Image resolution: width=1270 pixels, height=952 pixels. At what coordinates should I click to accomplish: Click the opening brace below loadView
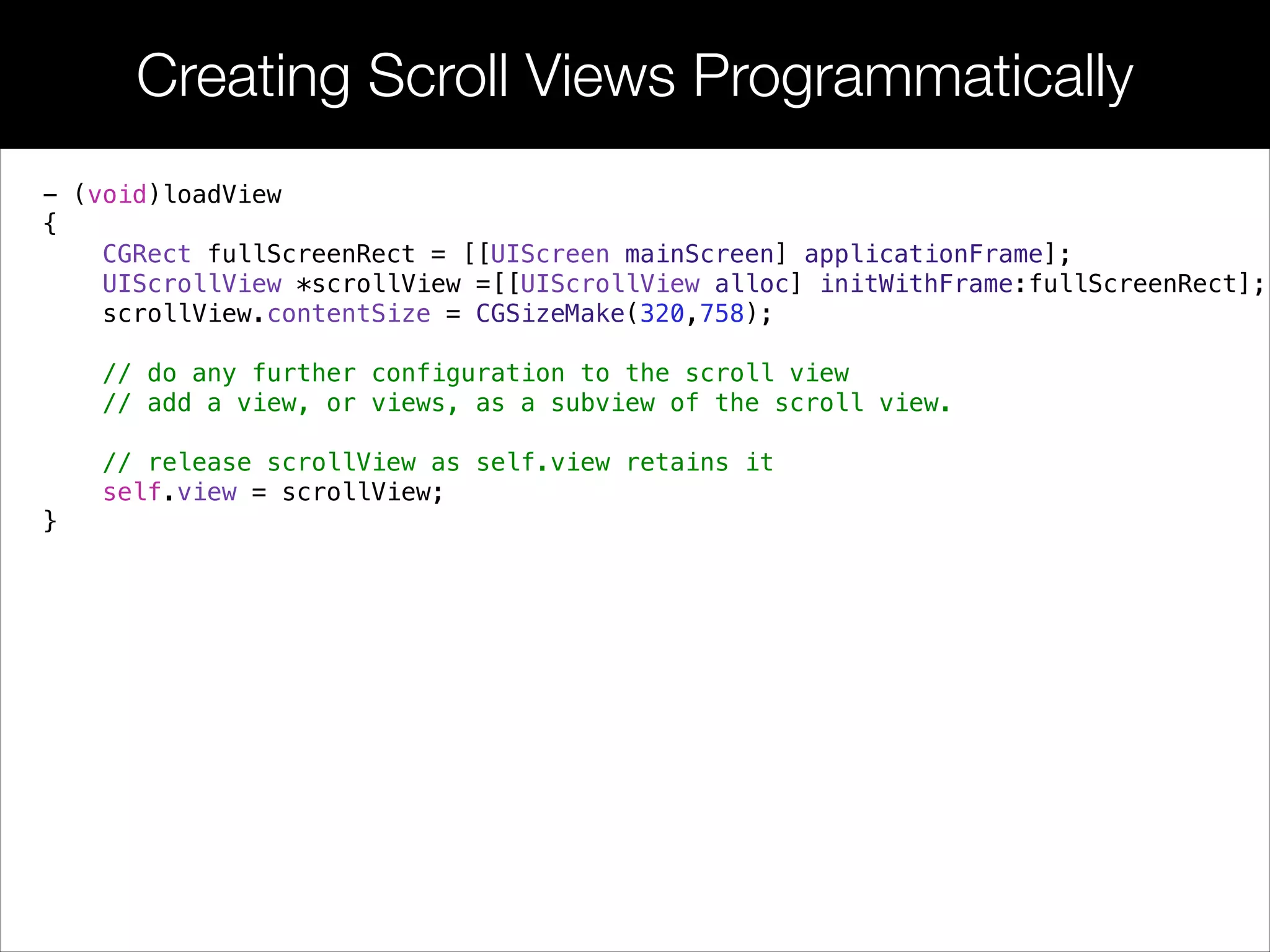pos(50,224)
